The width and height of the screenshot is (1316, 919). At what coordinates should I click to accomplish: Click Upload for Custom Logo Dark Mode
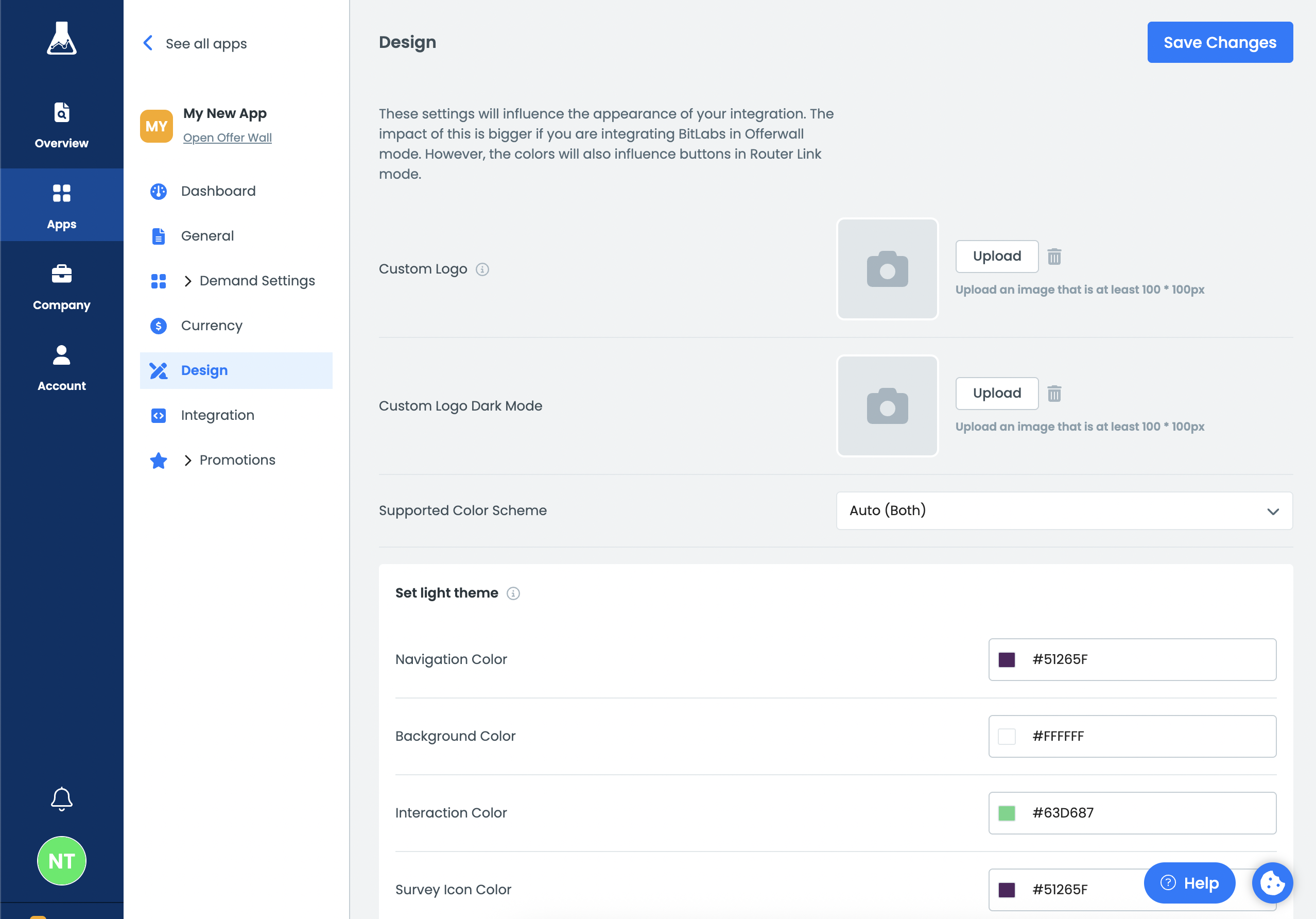[997, 393]
